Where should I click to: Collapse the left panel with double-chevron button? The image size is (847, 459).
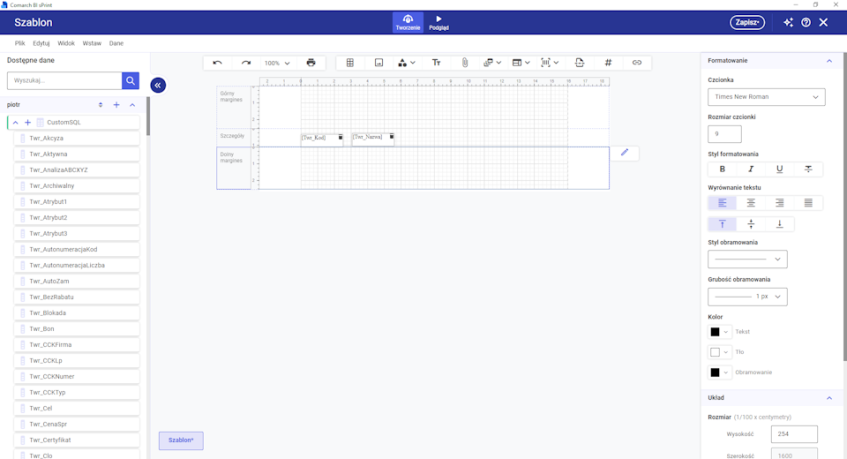(158, 86)
